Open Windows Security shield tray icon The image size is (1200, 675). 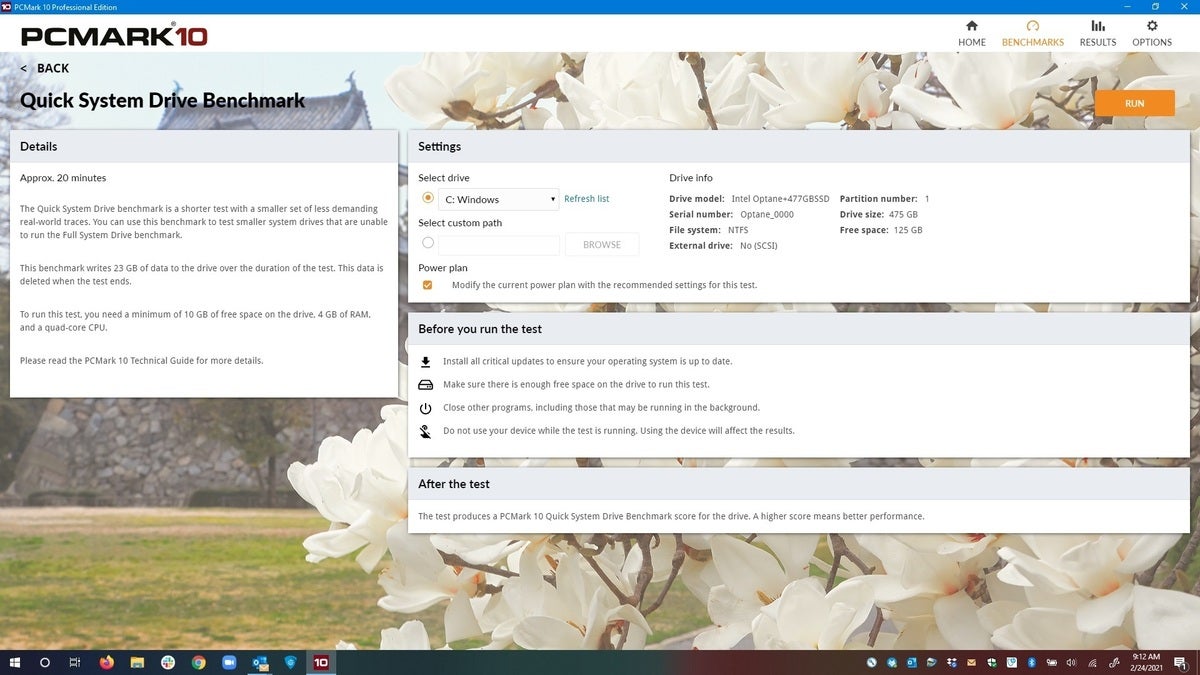pyautogui.click(x=991, y=662)
